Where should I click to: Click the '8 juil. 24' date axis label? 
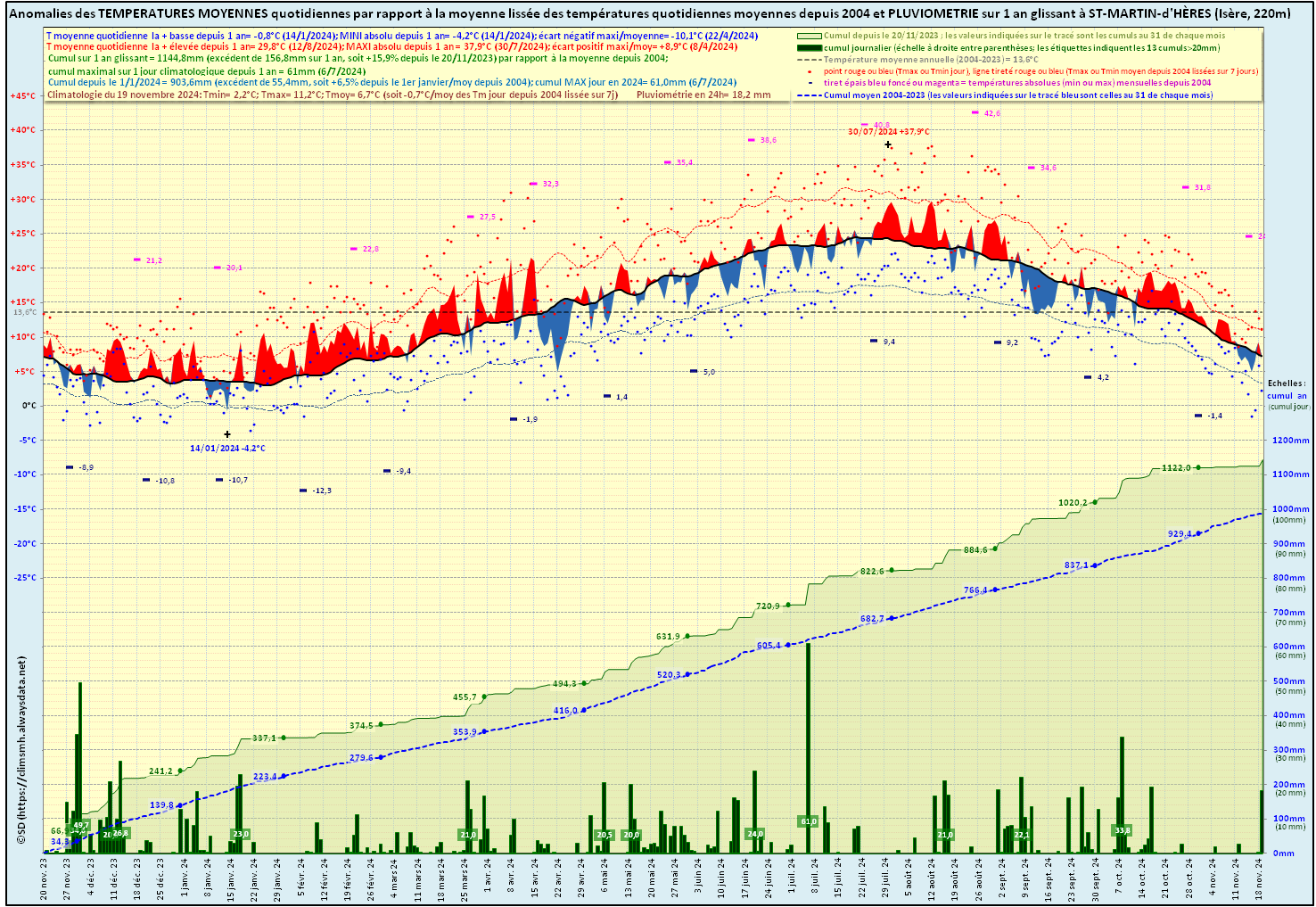[815, 876]
